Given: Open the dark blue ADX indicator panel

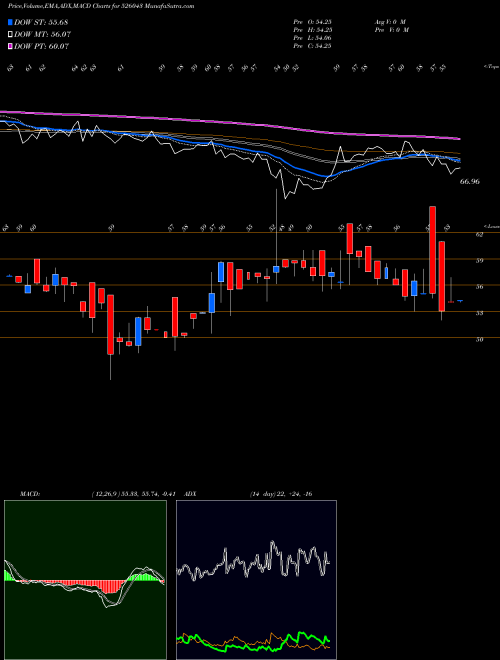Looking at the screenshot, I should pos(256,580).
